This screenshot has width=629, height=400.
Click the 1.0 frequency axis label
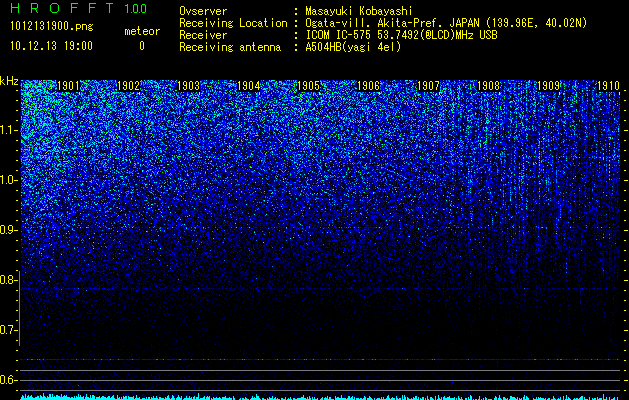8,180
